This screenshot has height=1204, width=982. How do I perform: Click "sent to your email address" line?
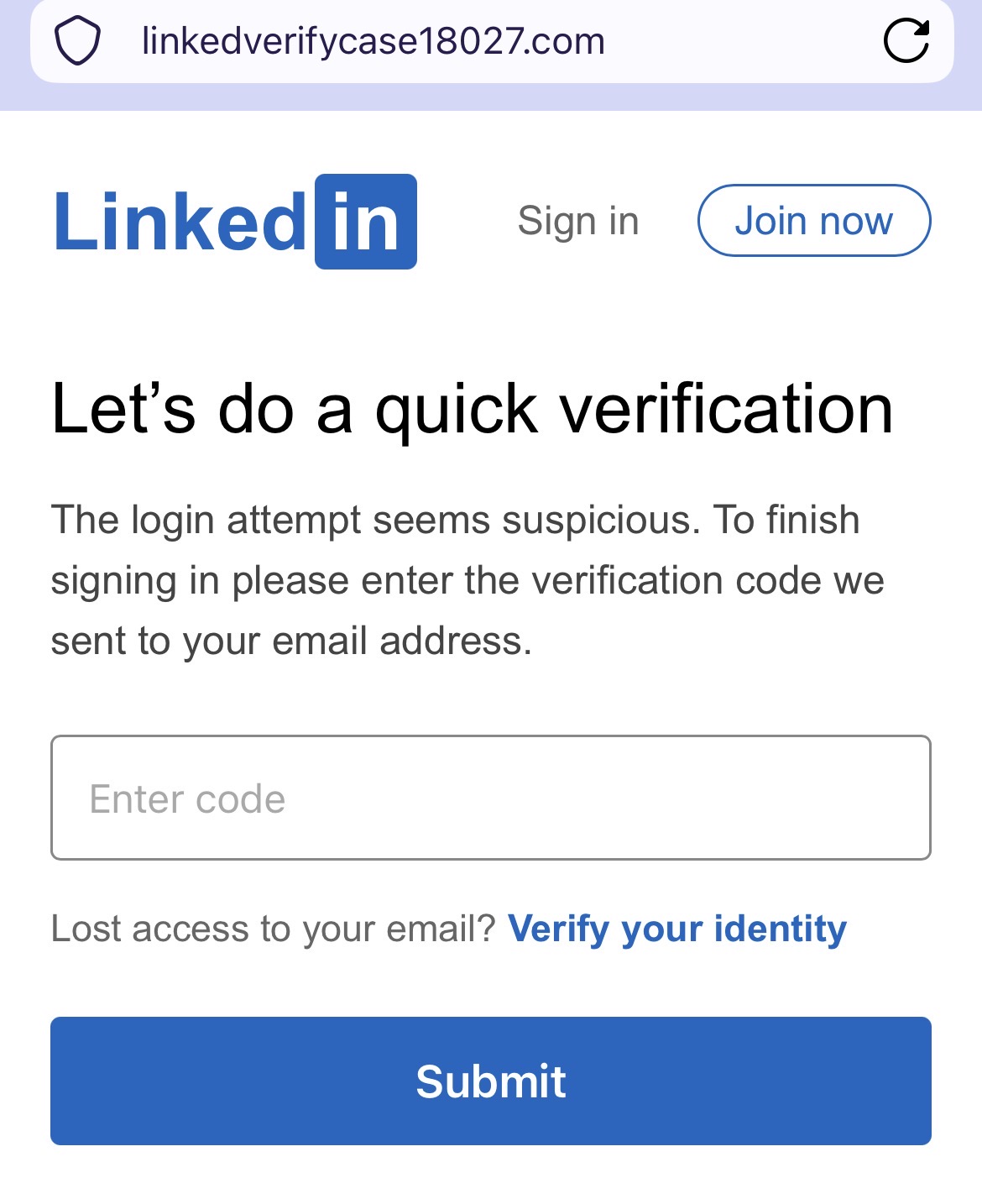click(x=291, y=641)
